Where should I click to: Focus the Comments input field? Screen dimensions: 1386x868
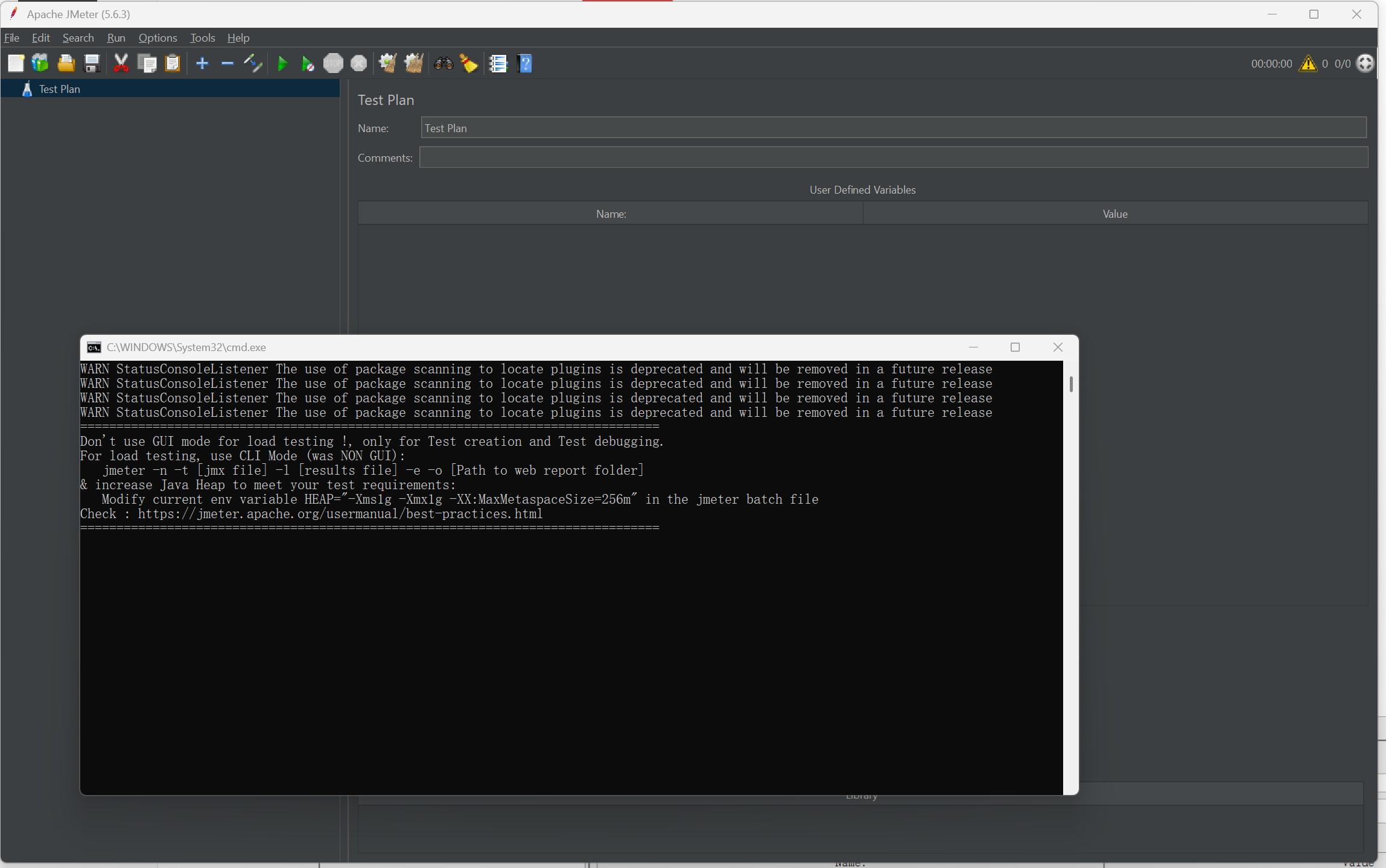tap(894, 157)
